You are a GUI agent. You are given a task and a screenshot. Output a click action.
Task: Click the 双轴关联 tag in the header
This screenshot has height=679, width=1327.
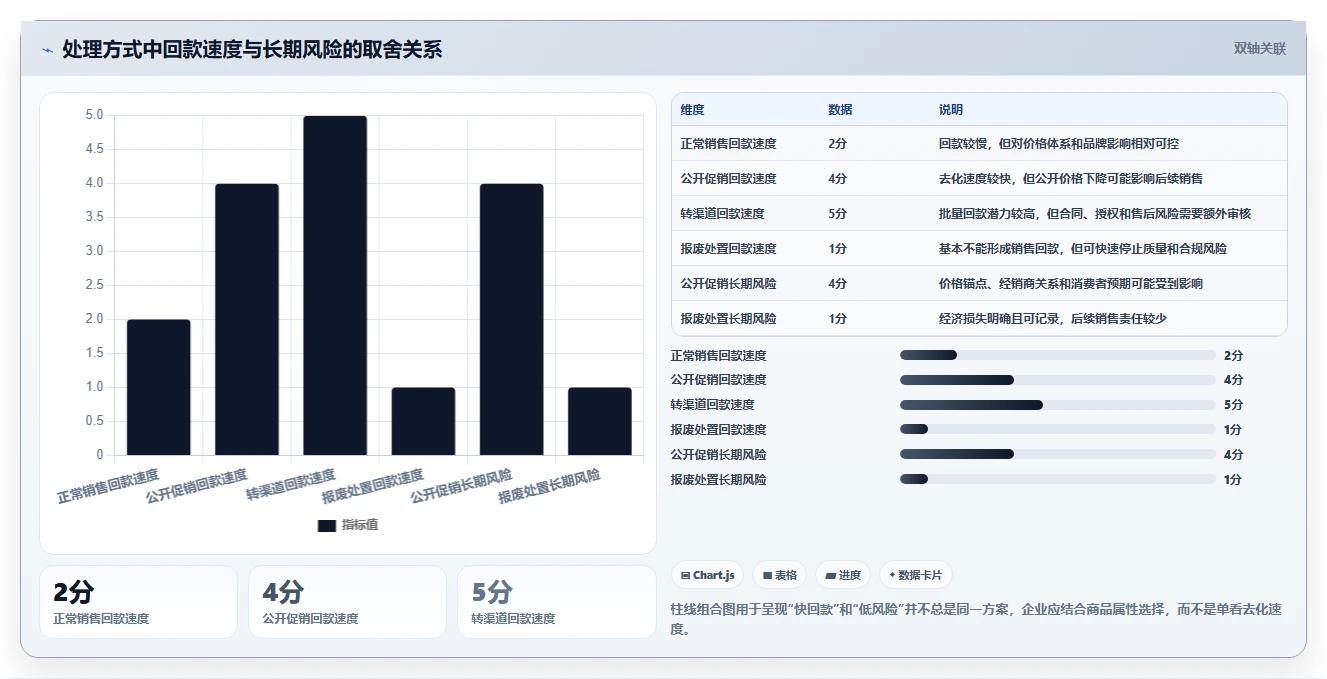[1260, 48]
